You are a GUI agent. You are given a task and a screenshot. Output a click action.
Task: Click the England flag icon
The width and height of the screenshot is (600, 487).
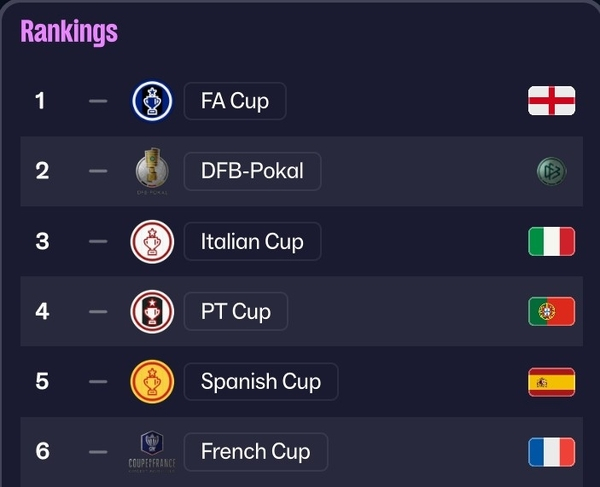552,101
